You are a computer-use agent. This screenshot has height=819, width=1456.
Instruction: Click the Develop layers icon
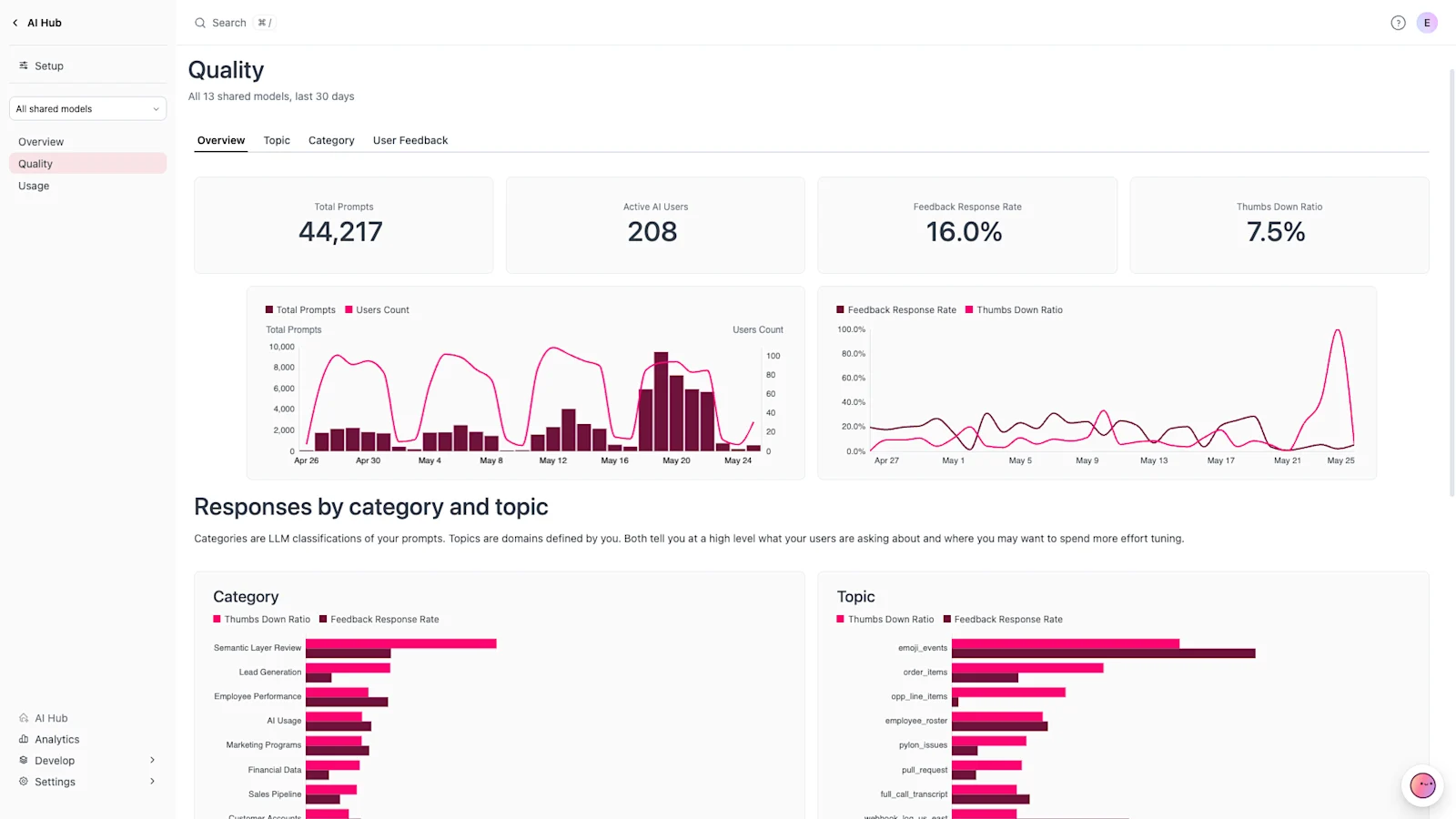click(24, 760)
